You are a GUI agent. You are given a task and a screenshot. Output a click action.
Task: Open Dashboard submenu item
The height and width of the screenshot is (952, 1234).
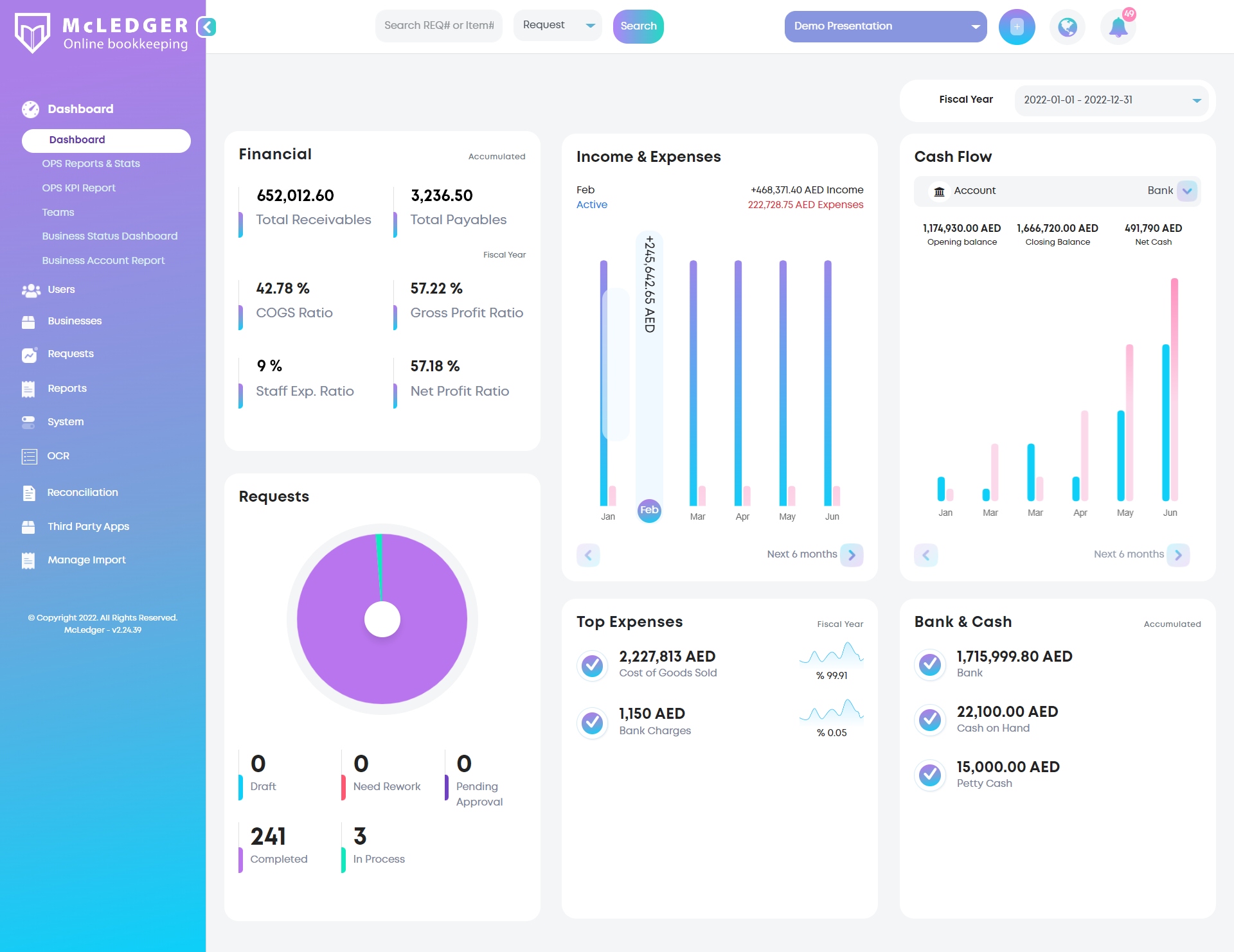pos(106,141)
